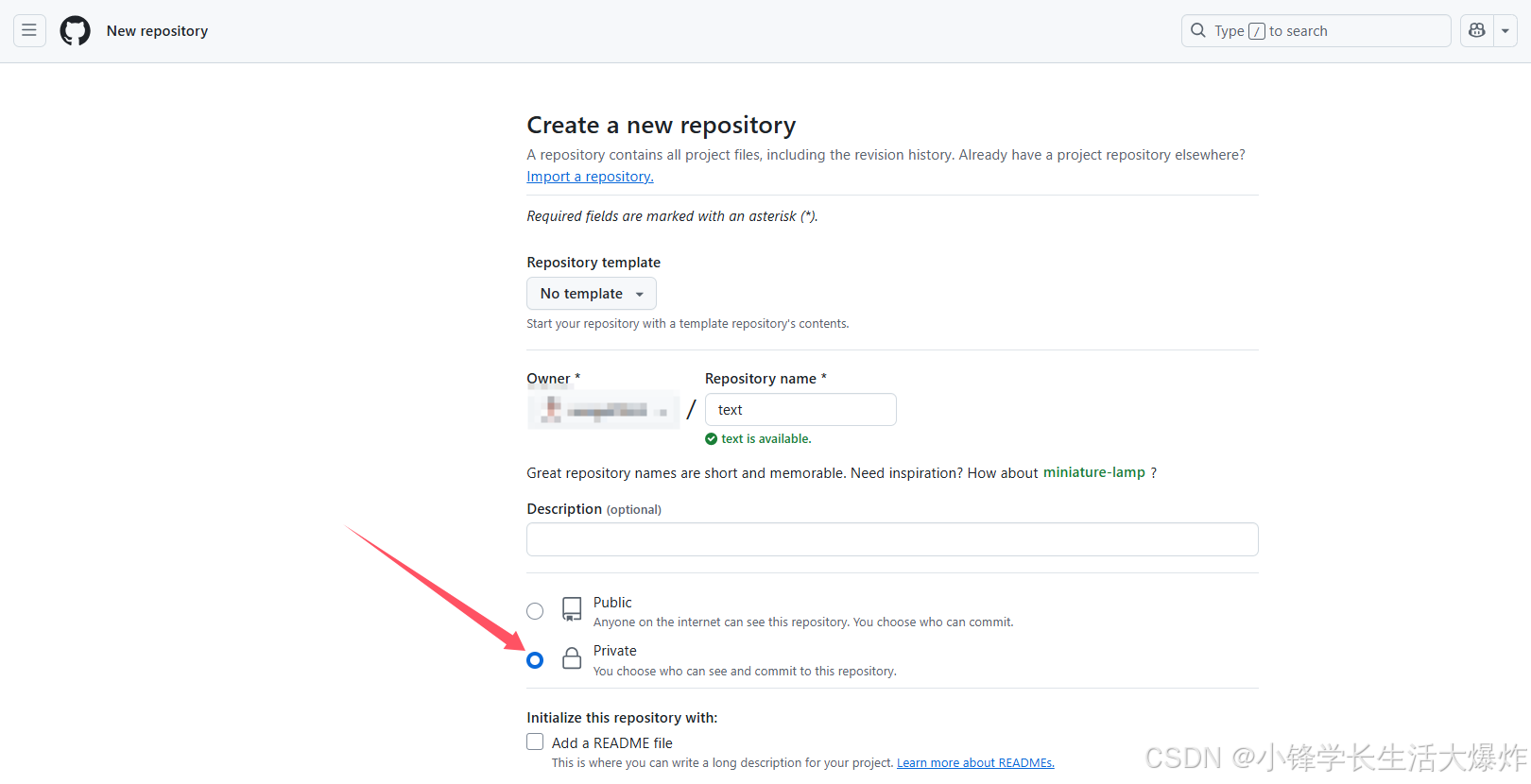The height and width of the screenshot is (784, 1531).
Task: Select the Public visibility radio button
Action: click(x=535, y=611)
